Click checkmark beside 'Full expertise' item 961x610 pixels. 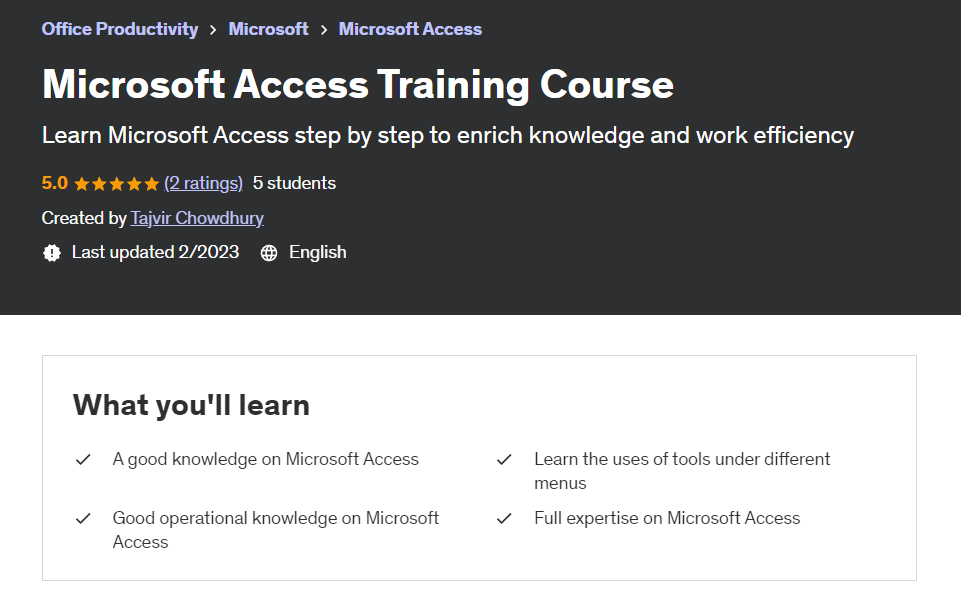pos(505,519)
